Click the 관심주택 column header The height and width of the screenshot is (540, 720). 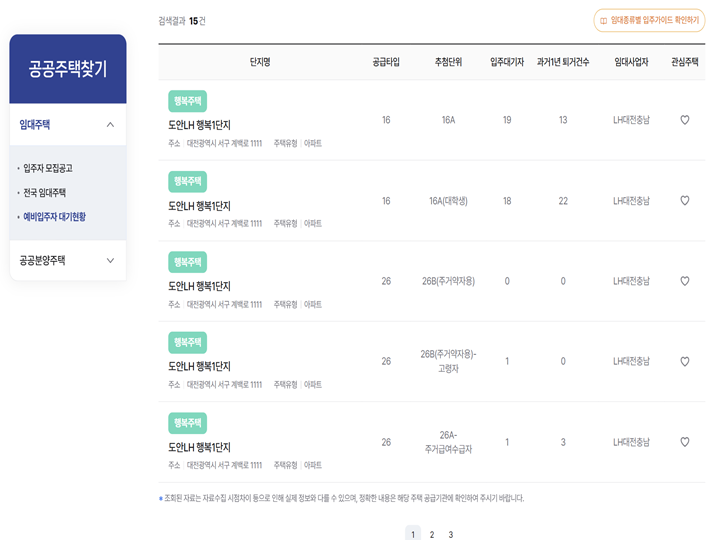pyautogui.click(x=685, y=62)
